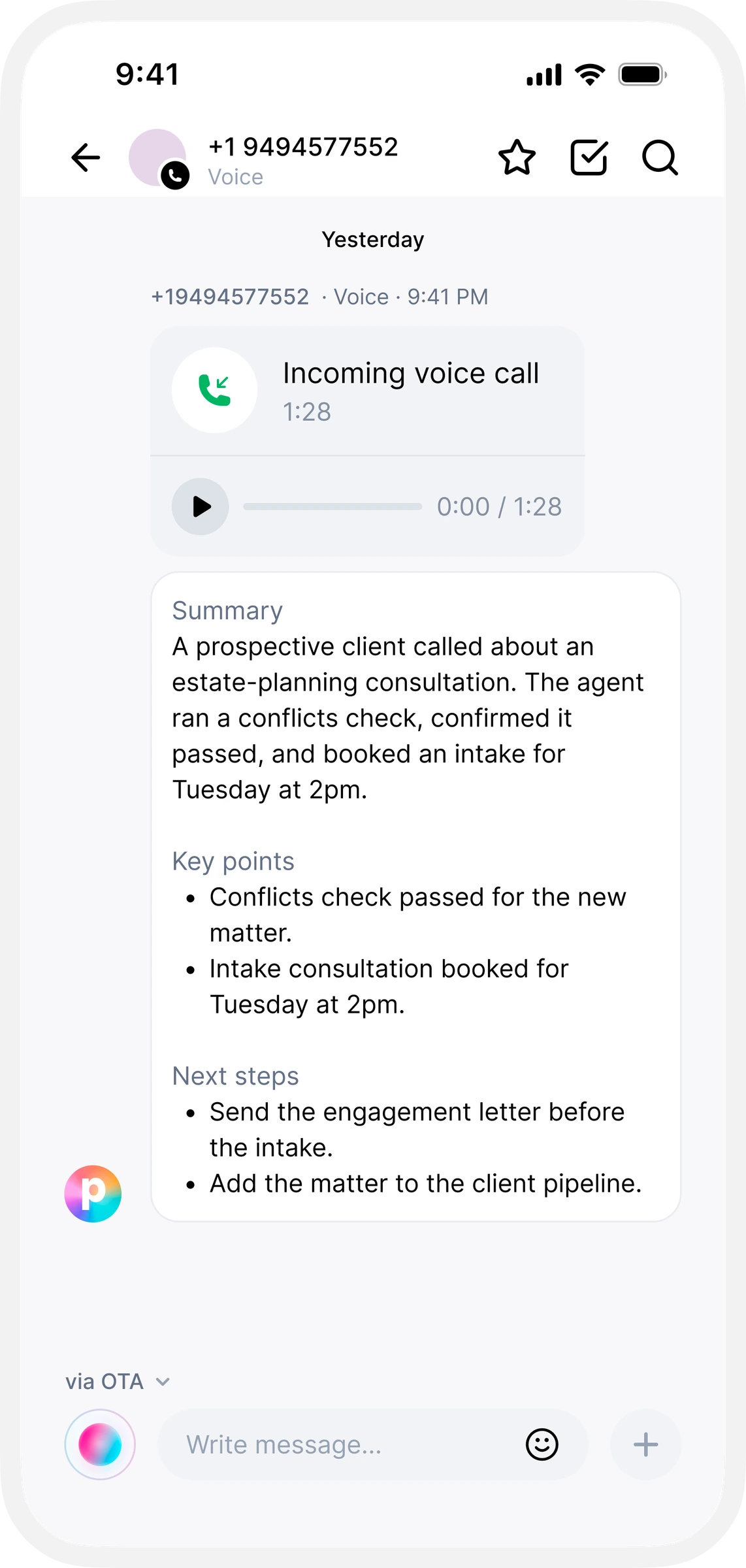The width and height of the screenshot is (746, 1568).
Task: Open the gradient p avatar
Action: (x=93, y=1194)
